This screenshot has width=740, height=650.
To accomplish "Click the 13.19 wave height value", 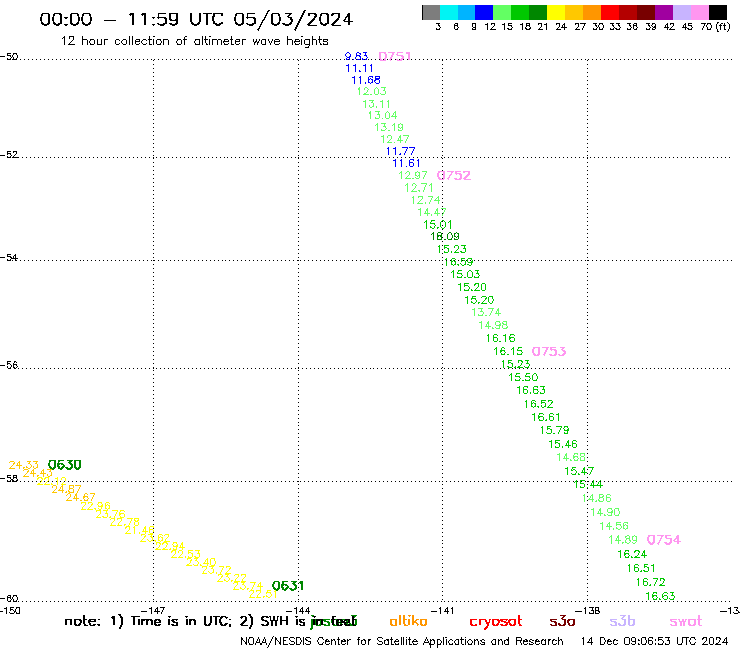I will coord(389,127).
